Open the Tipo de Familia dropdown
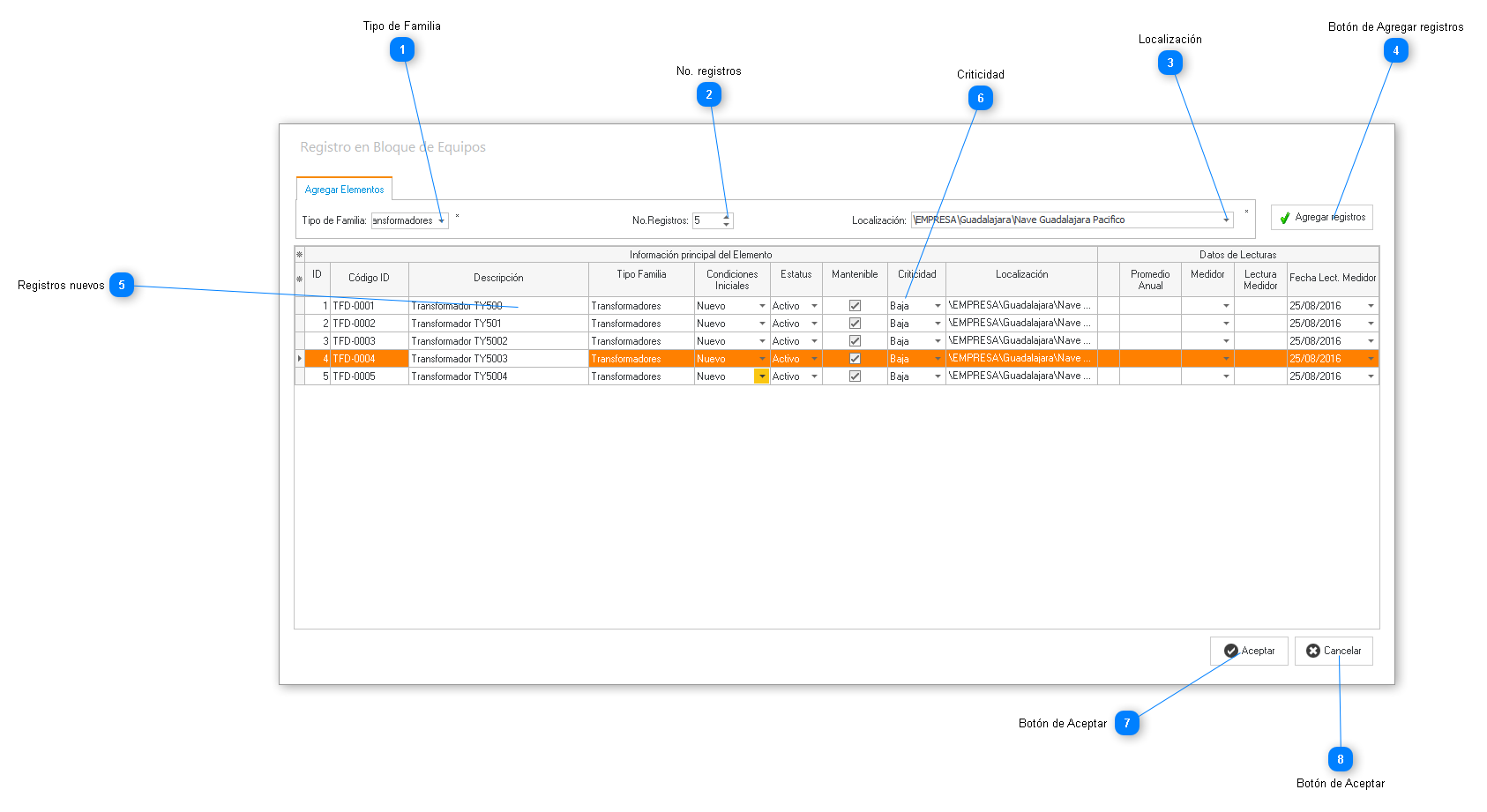 (x=441, y=221)
